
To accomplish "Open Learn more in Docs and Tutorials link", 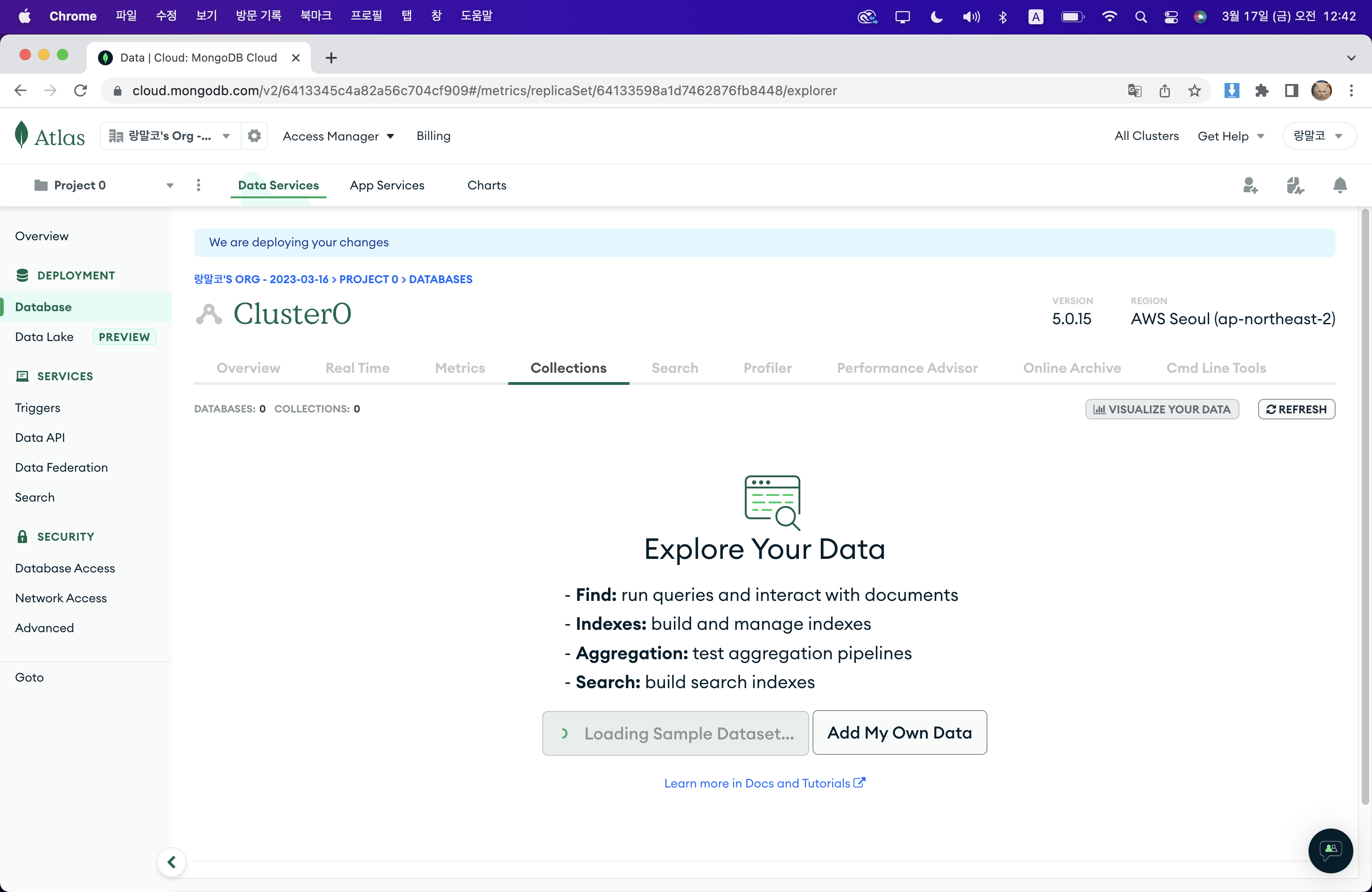I will (x=764, y=783).
